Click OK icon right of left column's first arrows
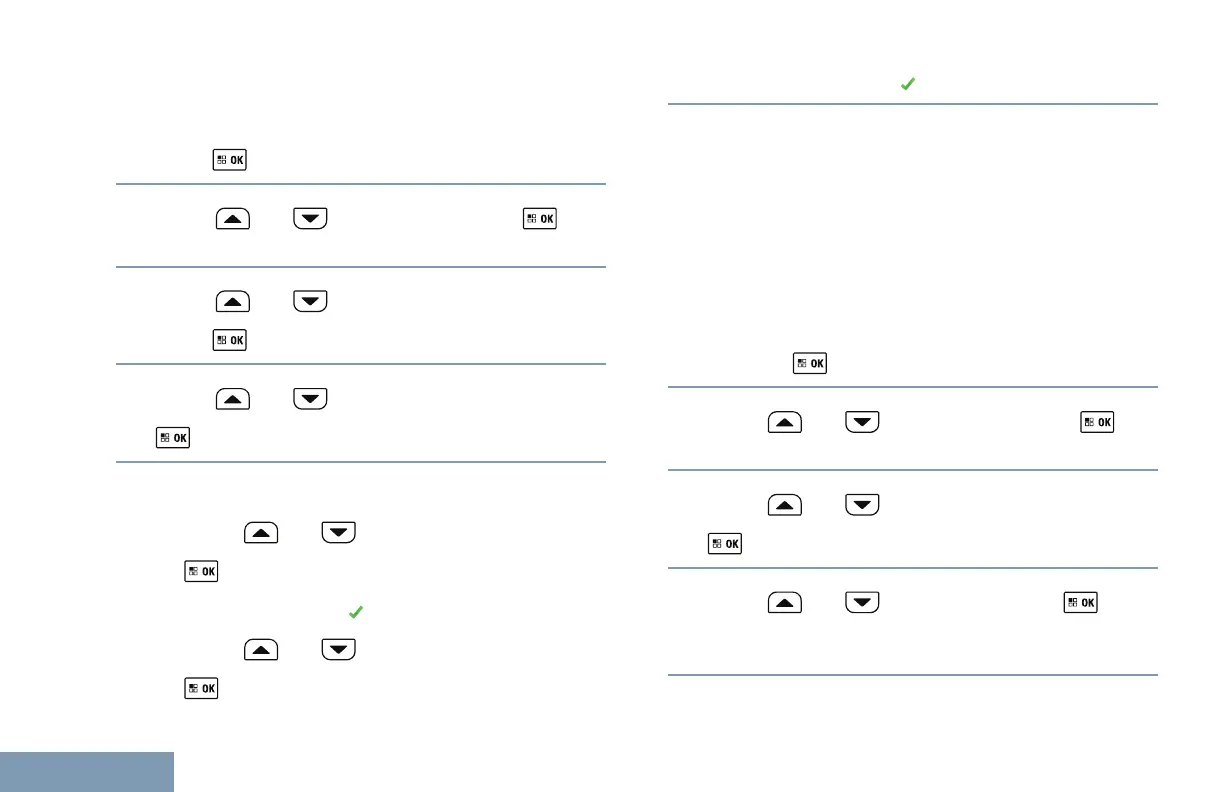Screen dimensions: 1224x792 coord(539,218)
